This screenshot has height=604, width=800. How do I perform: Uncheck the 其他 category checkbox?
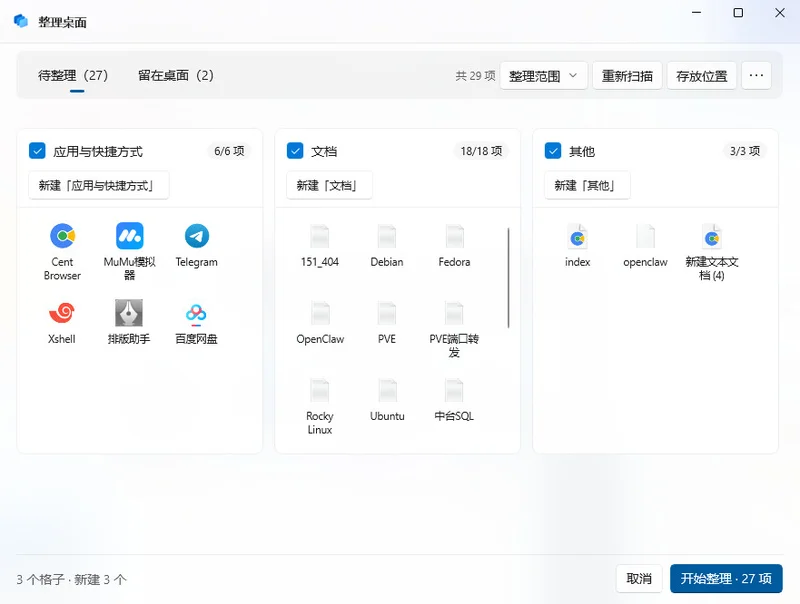(x=553, y=151)
